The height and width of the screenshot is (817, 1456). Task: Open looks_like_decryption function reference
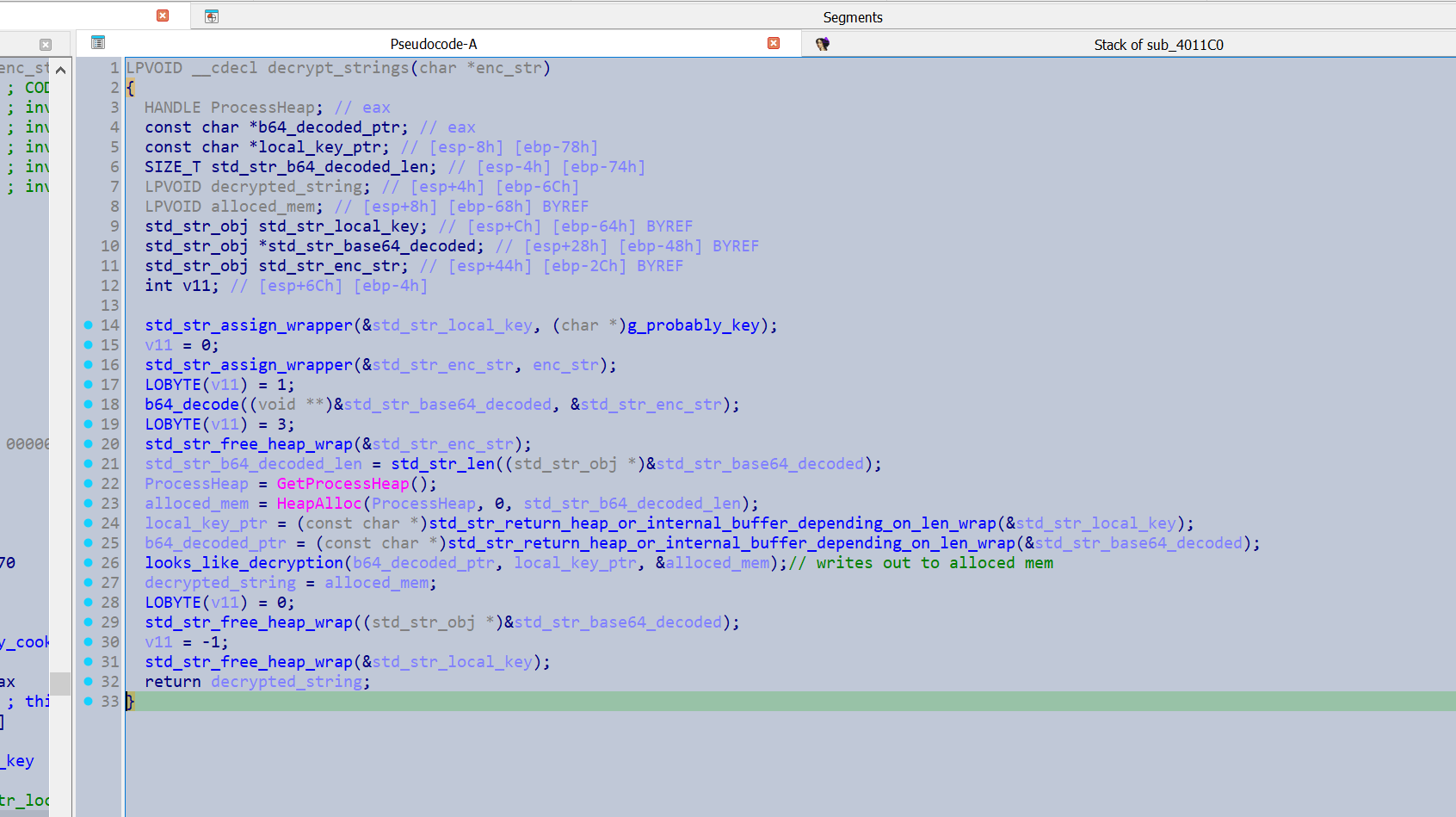(x=244, y=563)
